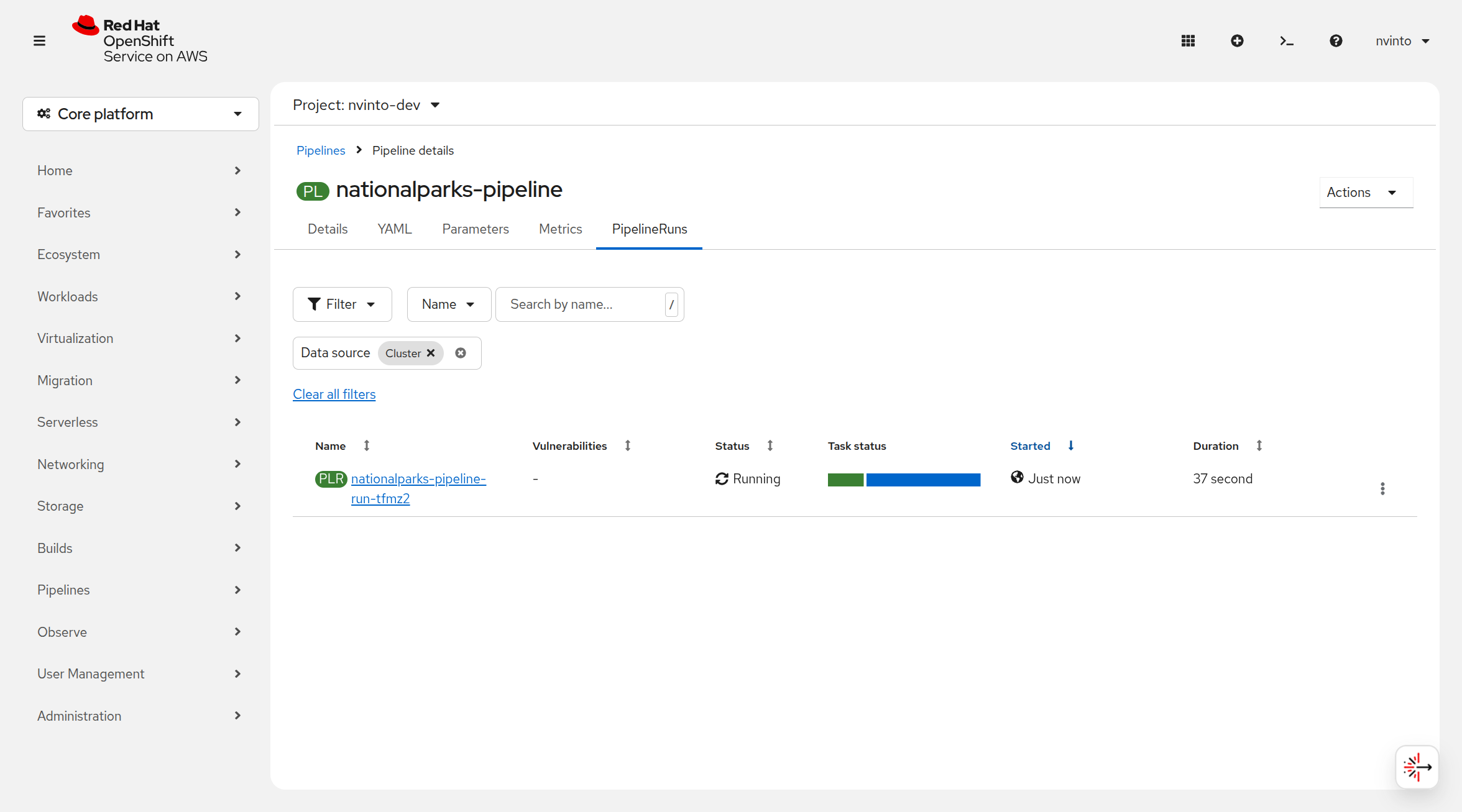The image size is (1462, 812).
Task: Expand the Home navigation section
Action: [x=140, y=170]
